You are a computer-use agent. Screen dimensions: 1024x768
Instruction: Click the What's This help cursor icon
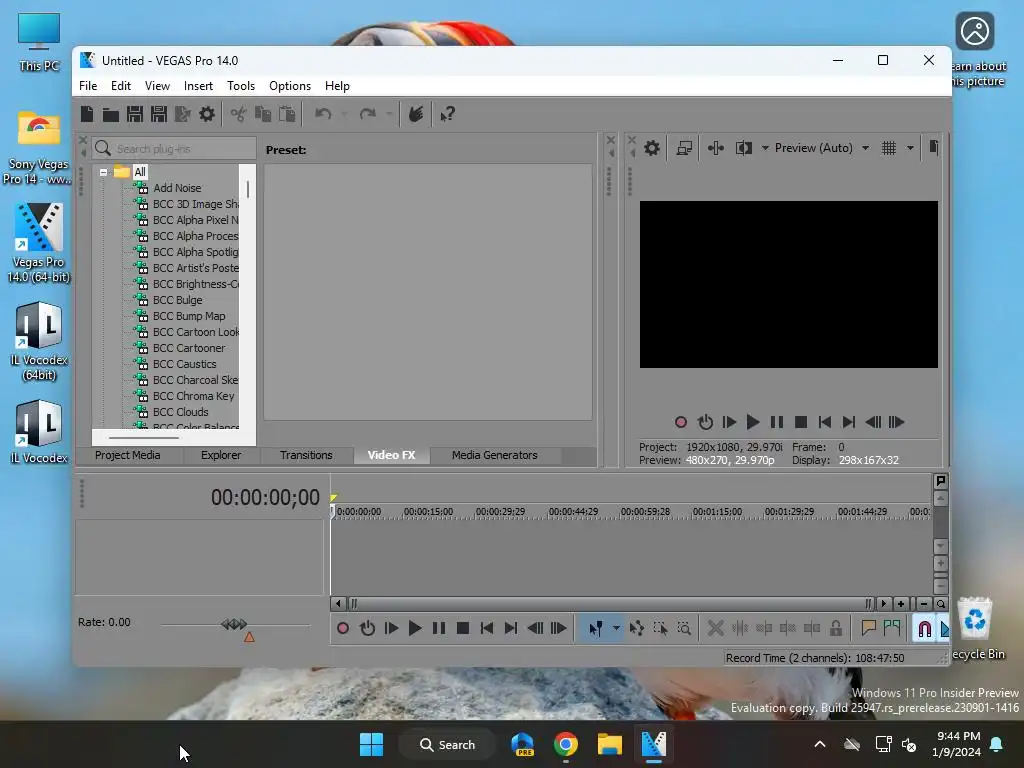pyautogui.click(x=447, y=114)
